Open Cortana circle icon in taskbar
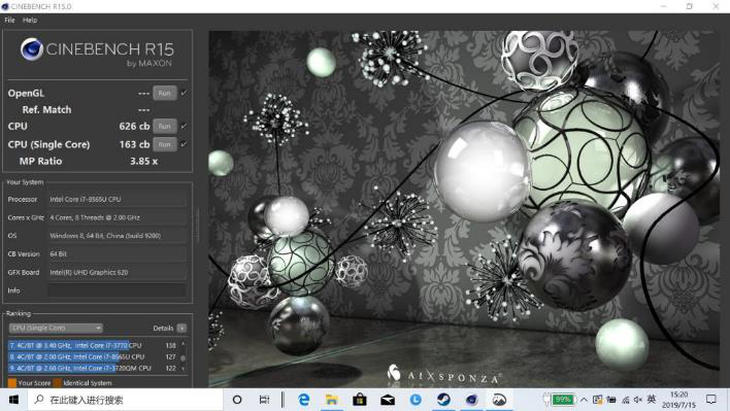 pyautogui.click(x=237, y=400)
